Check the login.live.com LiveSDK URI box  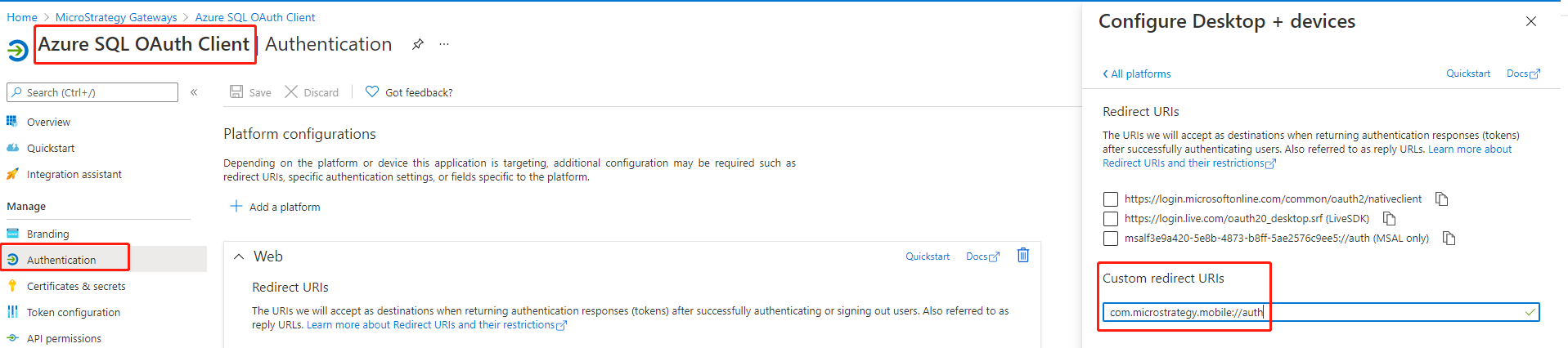(x=1110, y=219)
